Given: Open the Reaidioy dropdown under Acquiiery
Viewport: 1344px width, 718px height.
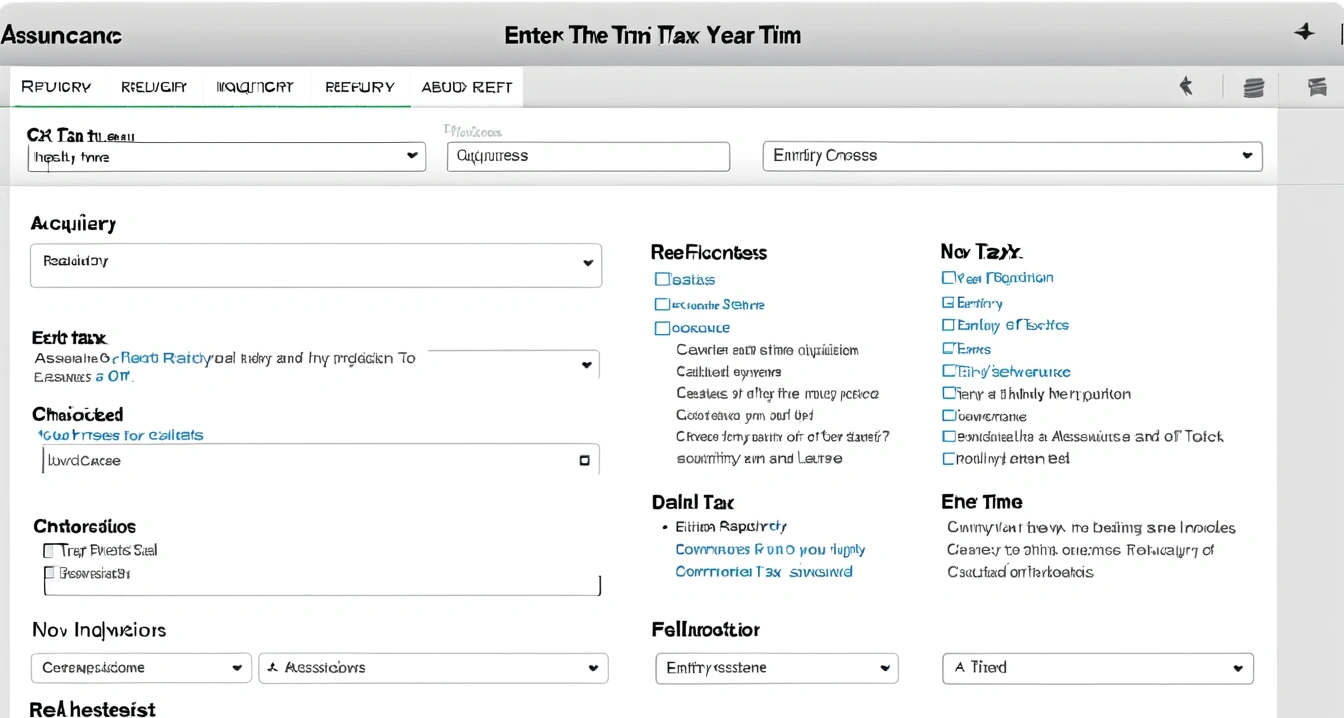Looking at the screenshot, I should point(316,265).
